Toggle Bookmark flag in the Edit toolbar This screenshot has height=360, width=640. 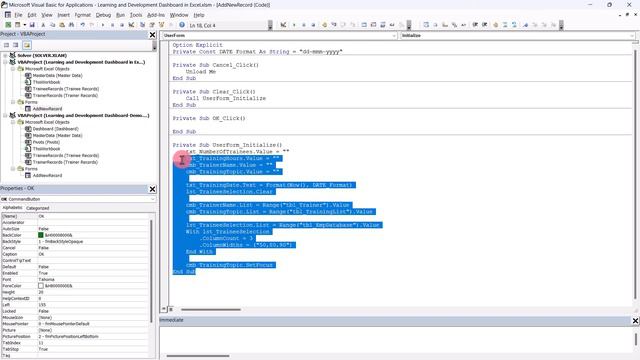[x=525, y=25]
